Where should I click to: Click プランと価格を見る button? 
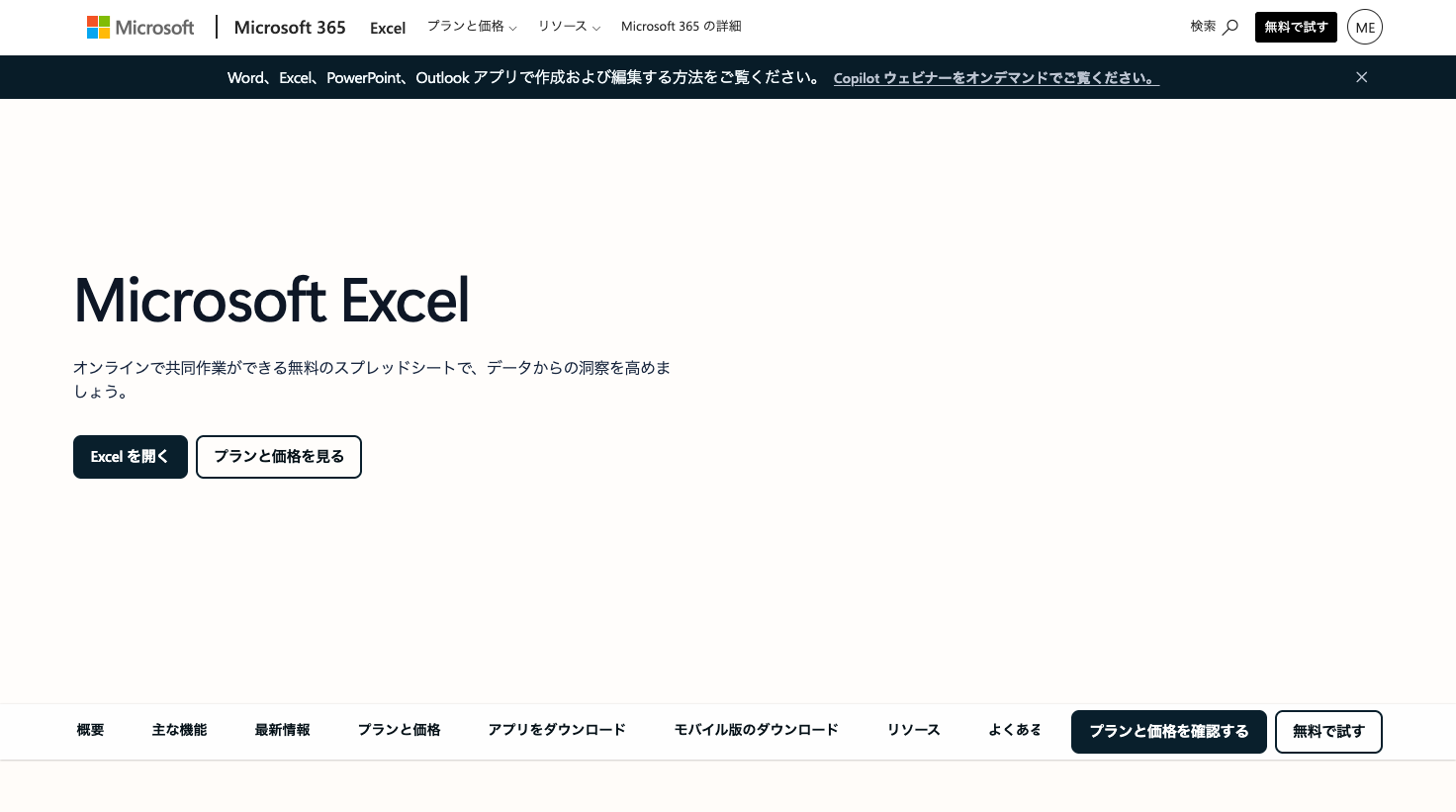pyautogui.click(x=279, y=457)
